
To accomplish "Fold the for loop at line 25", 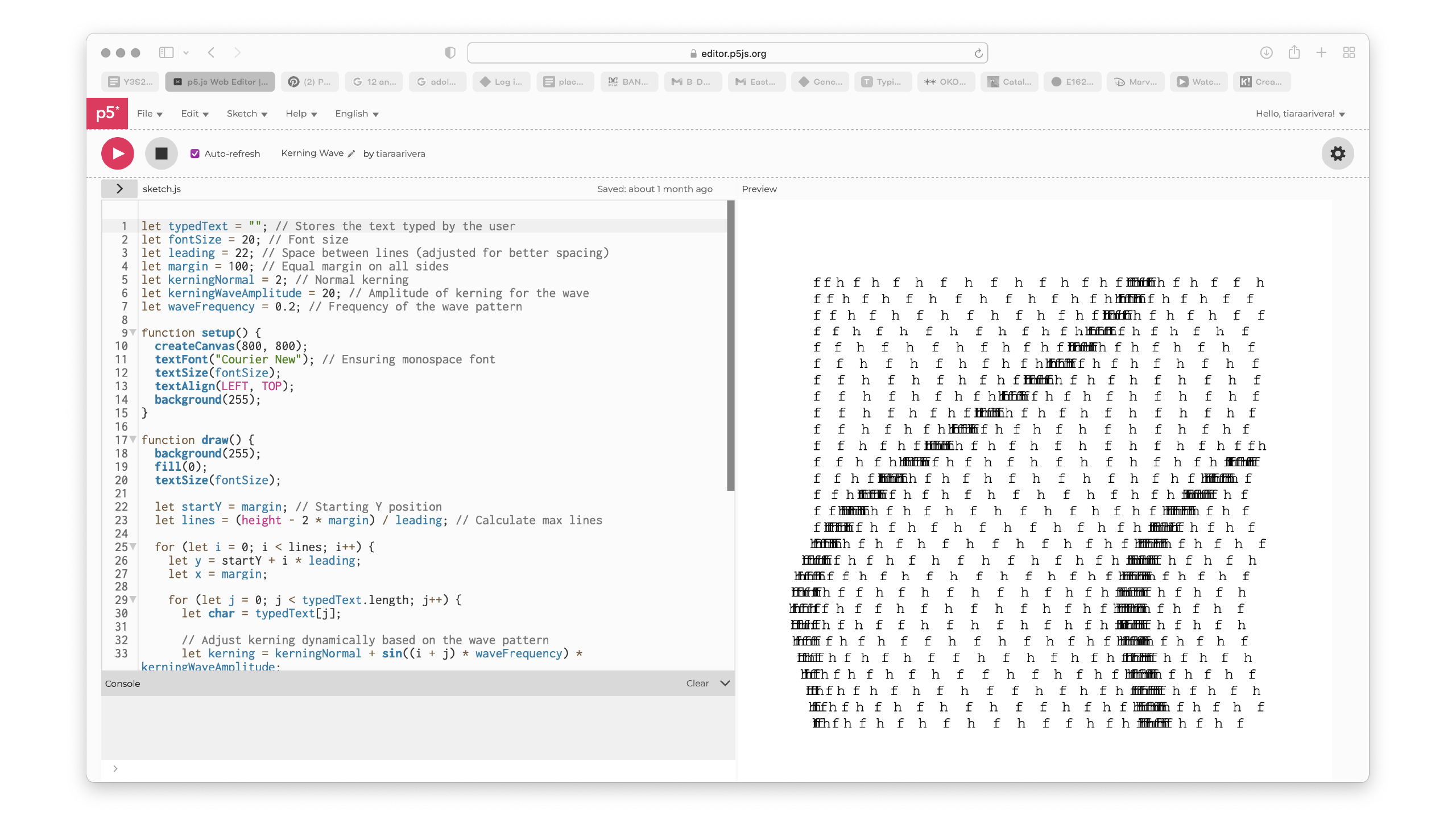I will coord(133,547).
